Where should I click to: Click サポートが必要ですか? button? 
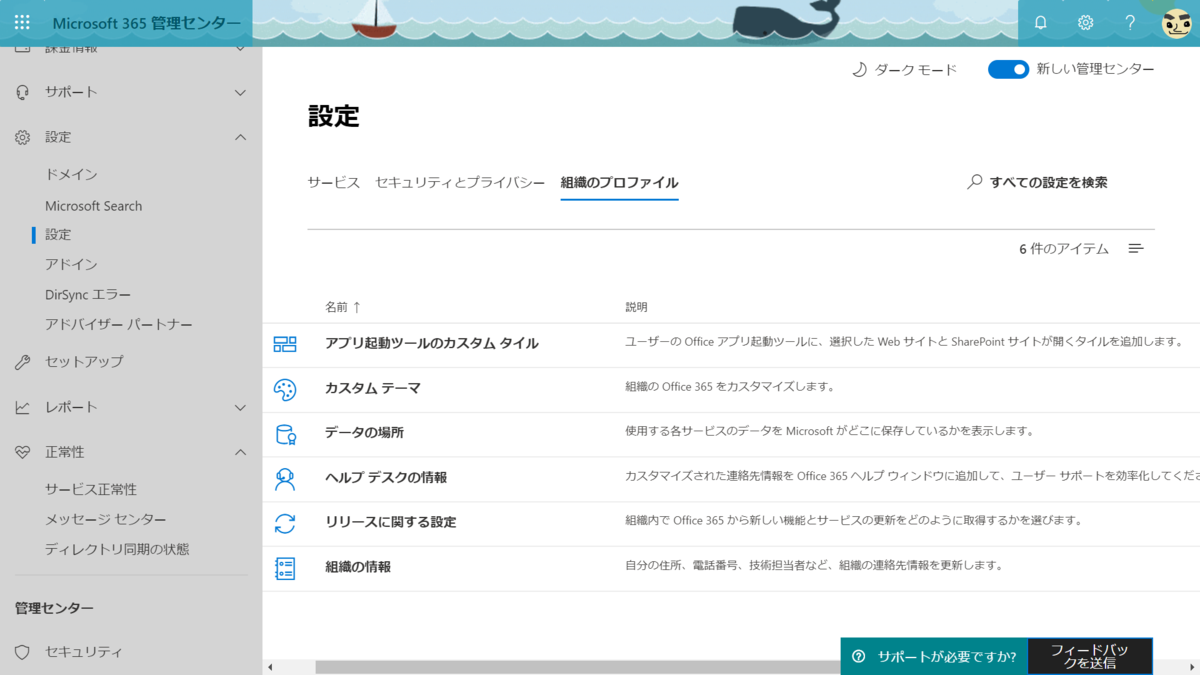pyautogui.click(x=934, y=657)
